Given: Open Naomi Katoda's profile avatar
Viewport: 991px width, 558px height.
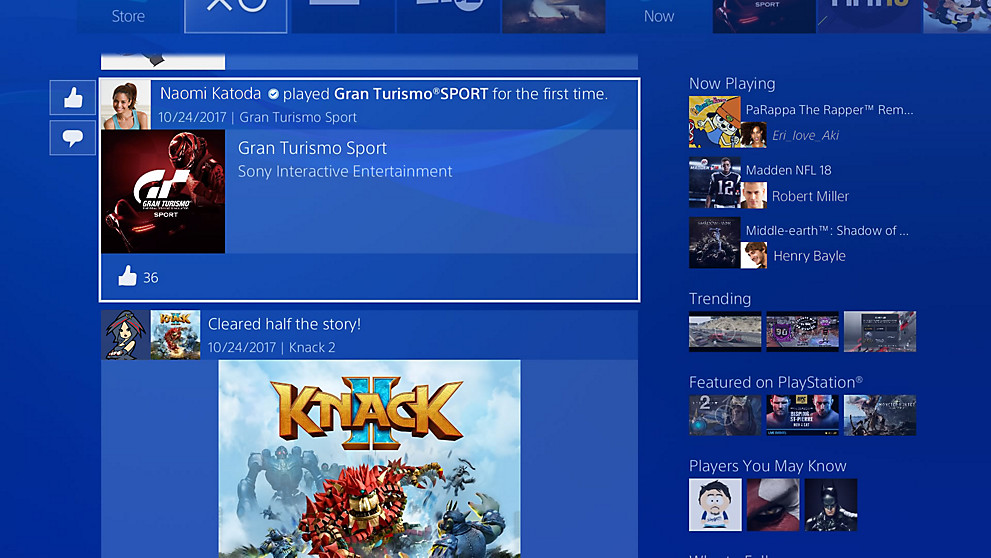Looking at the screenshot, I should [126, 105].
